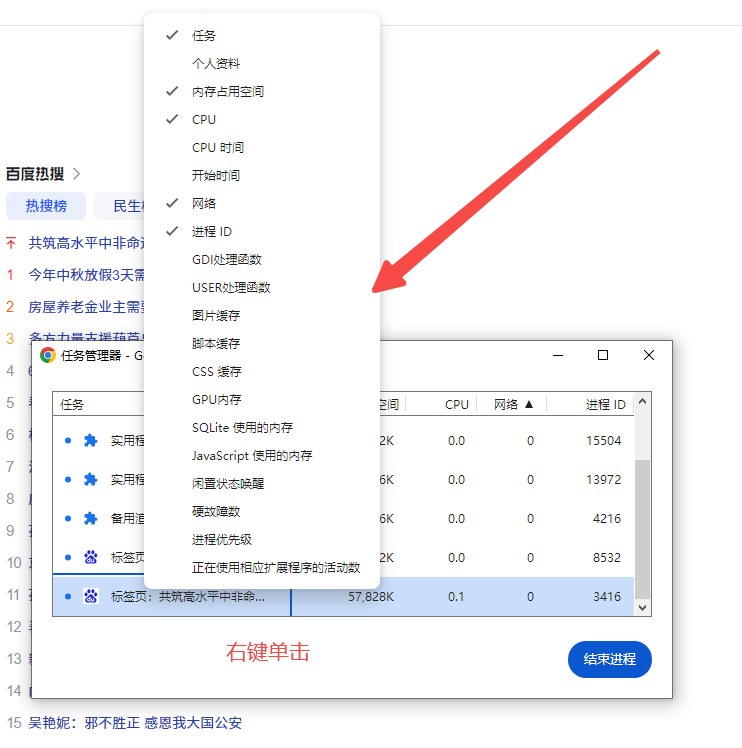Image resolution: width=742 pixels, height=748 pixels.
Task: Select 图片缓存 in context menu
Action: (262, 315)
